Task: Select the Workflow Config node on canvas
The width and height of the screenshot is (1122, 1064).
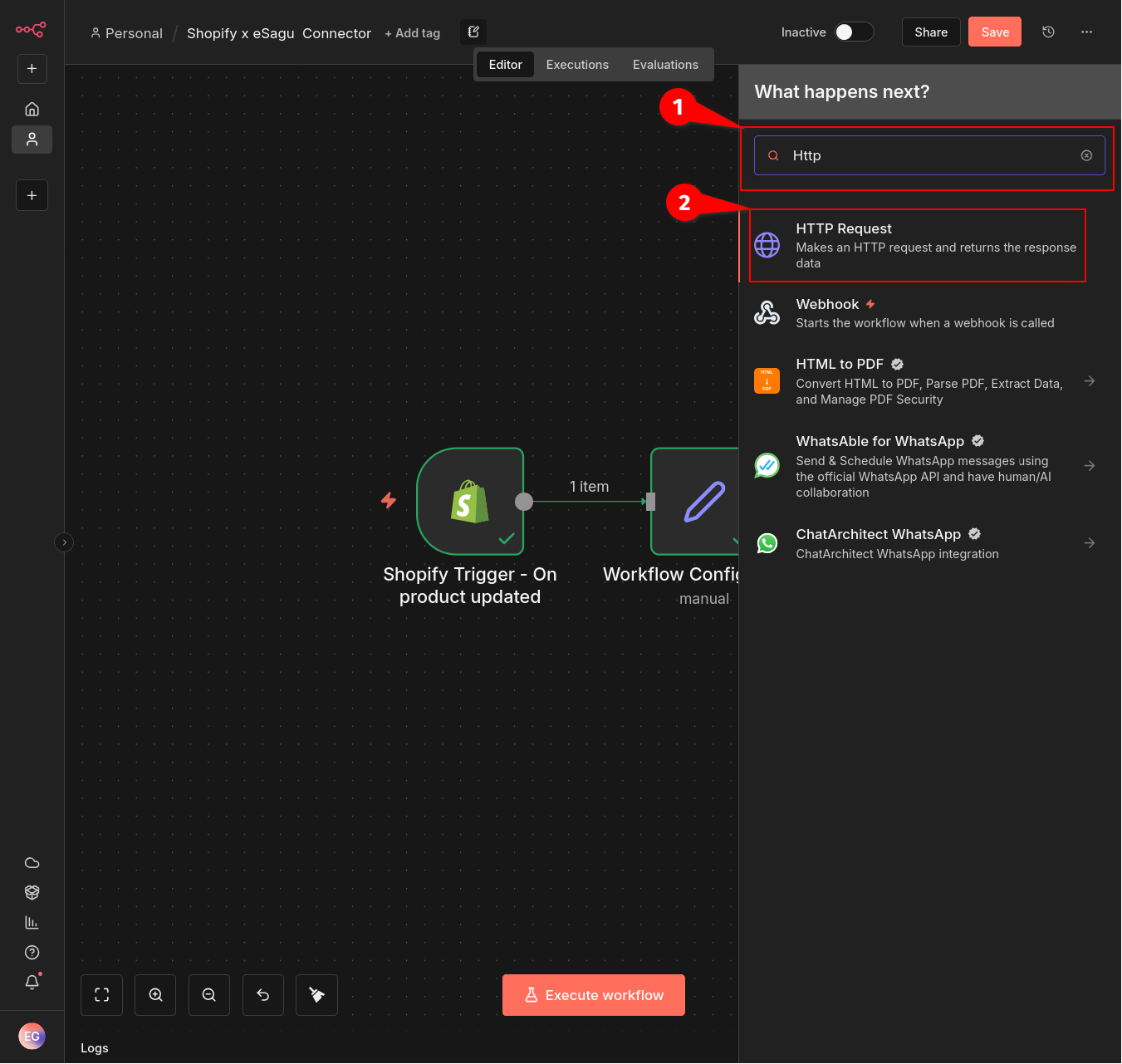Action: click(x=695, y=502)
